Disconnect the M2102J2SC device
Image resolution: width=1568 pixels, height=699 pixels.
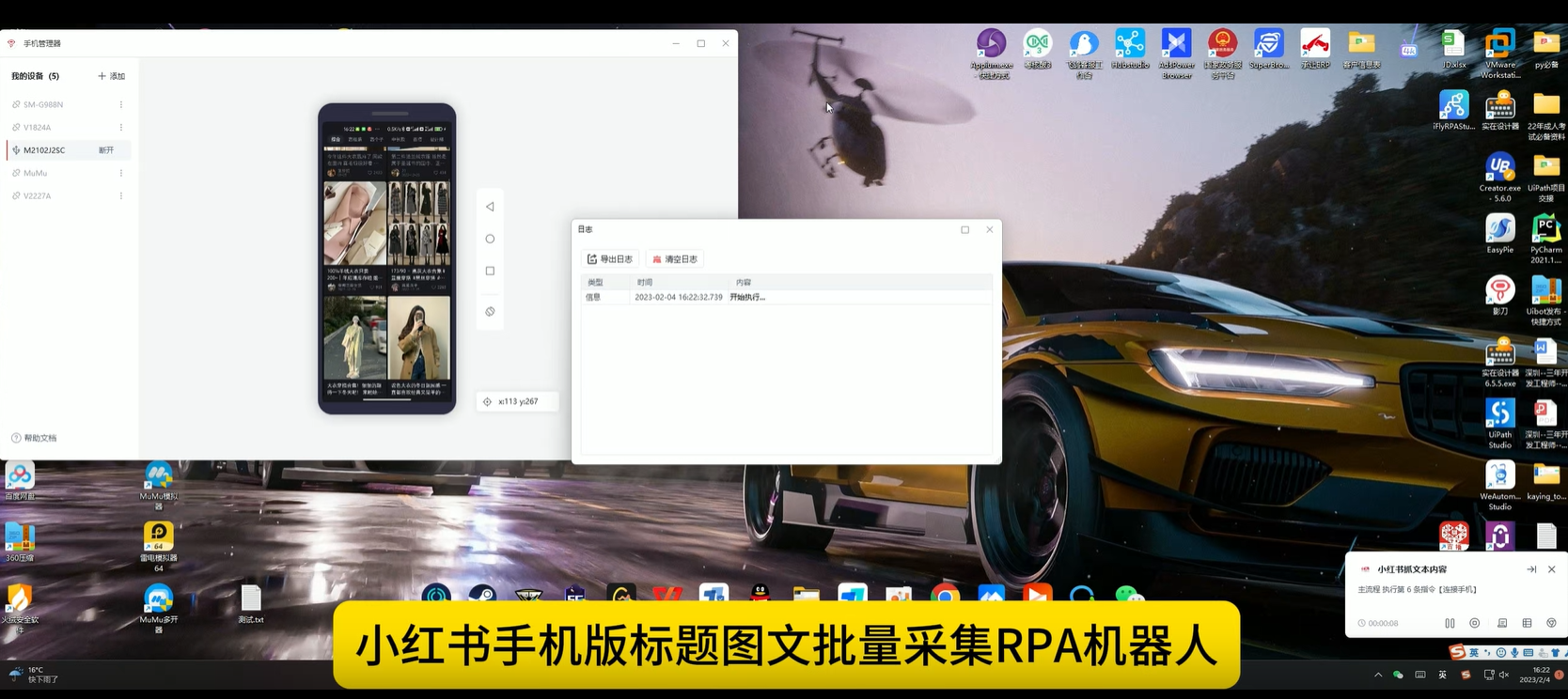pyautogui.click(x=106, y=150)
